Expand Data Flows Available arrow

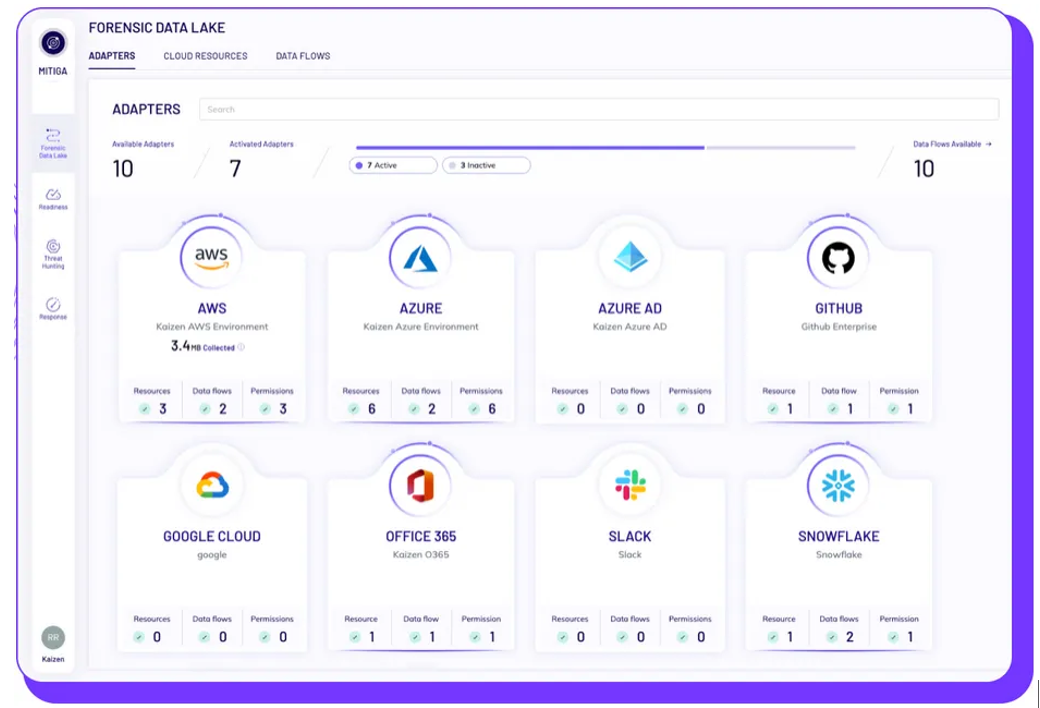tap(988, 144)
